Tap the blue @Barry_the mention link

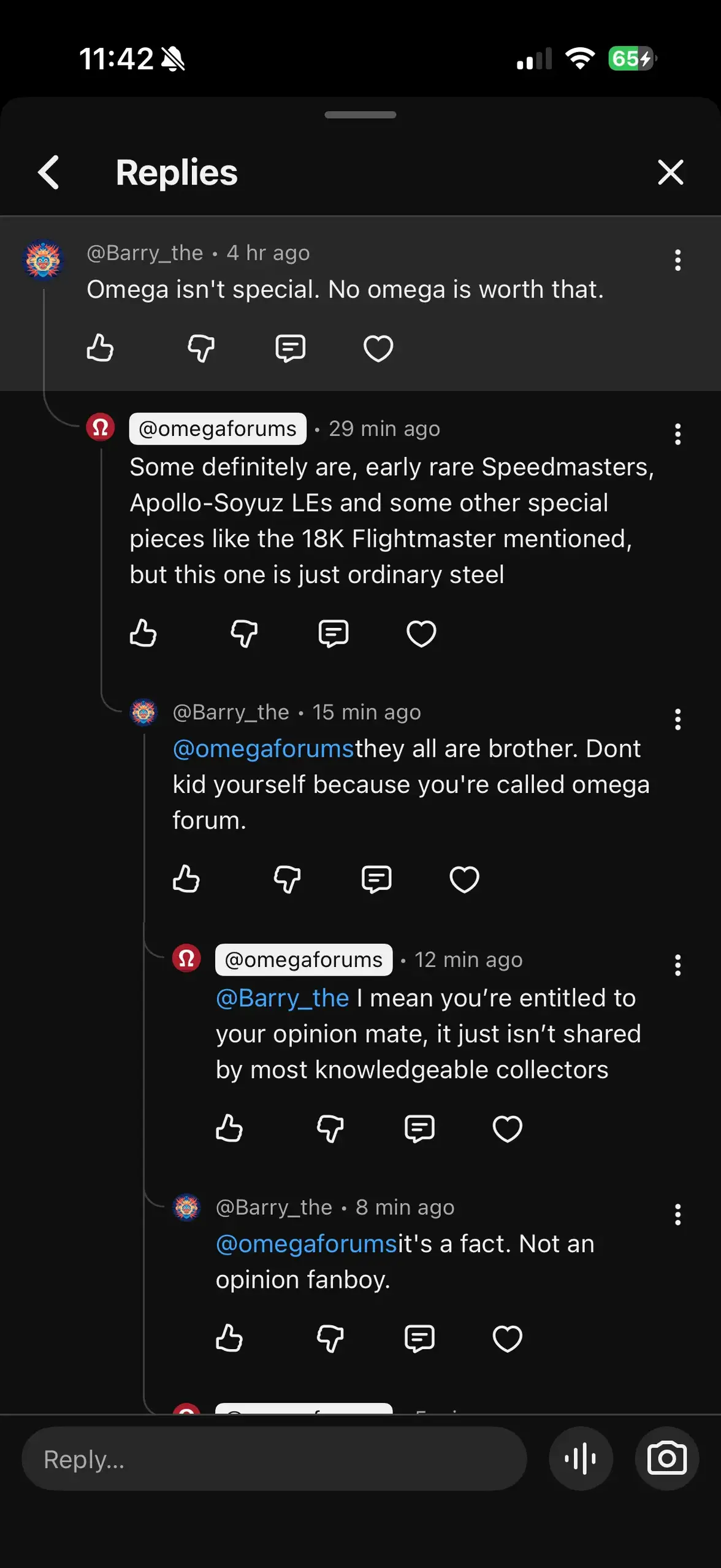(283, 998)
